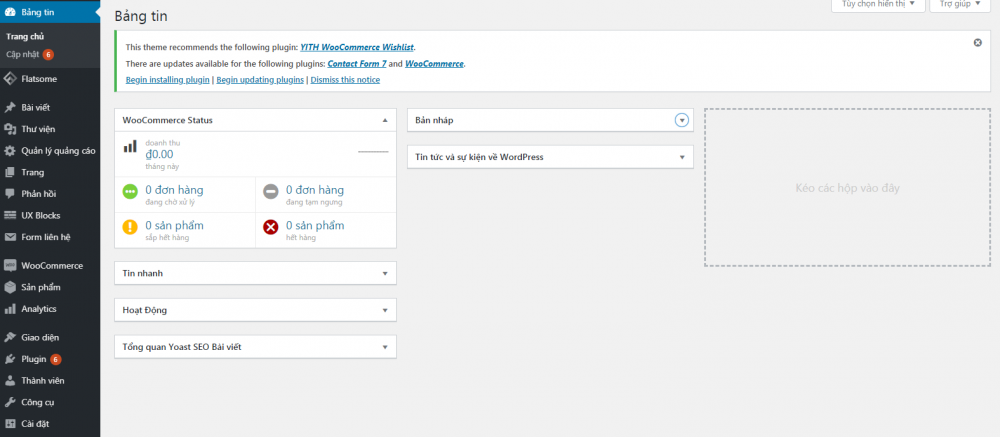Expand the Tin nhanh widget
1000x437 pixels.
coord(385,273)
